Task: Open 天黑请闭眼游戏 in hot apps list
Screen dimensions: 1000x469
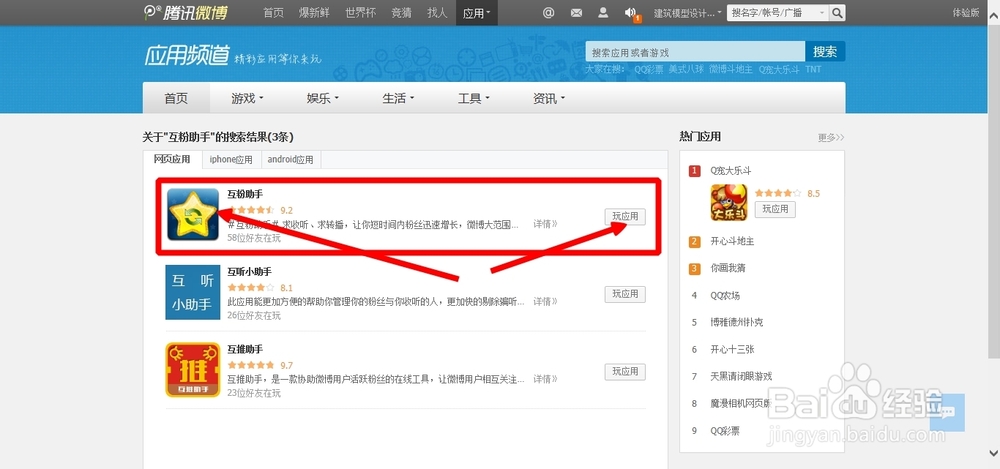Action: (741, 376)
